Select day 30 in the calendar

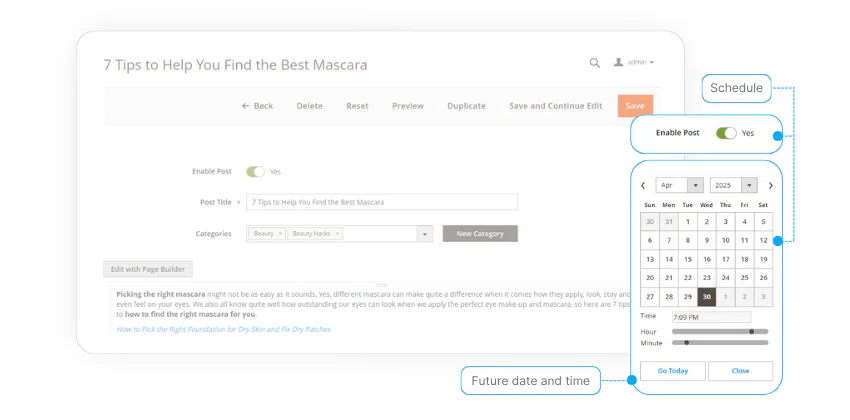point(706,296)
